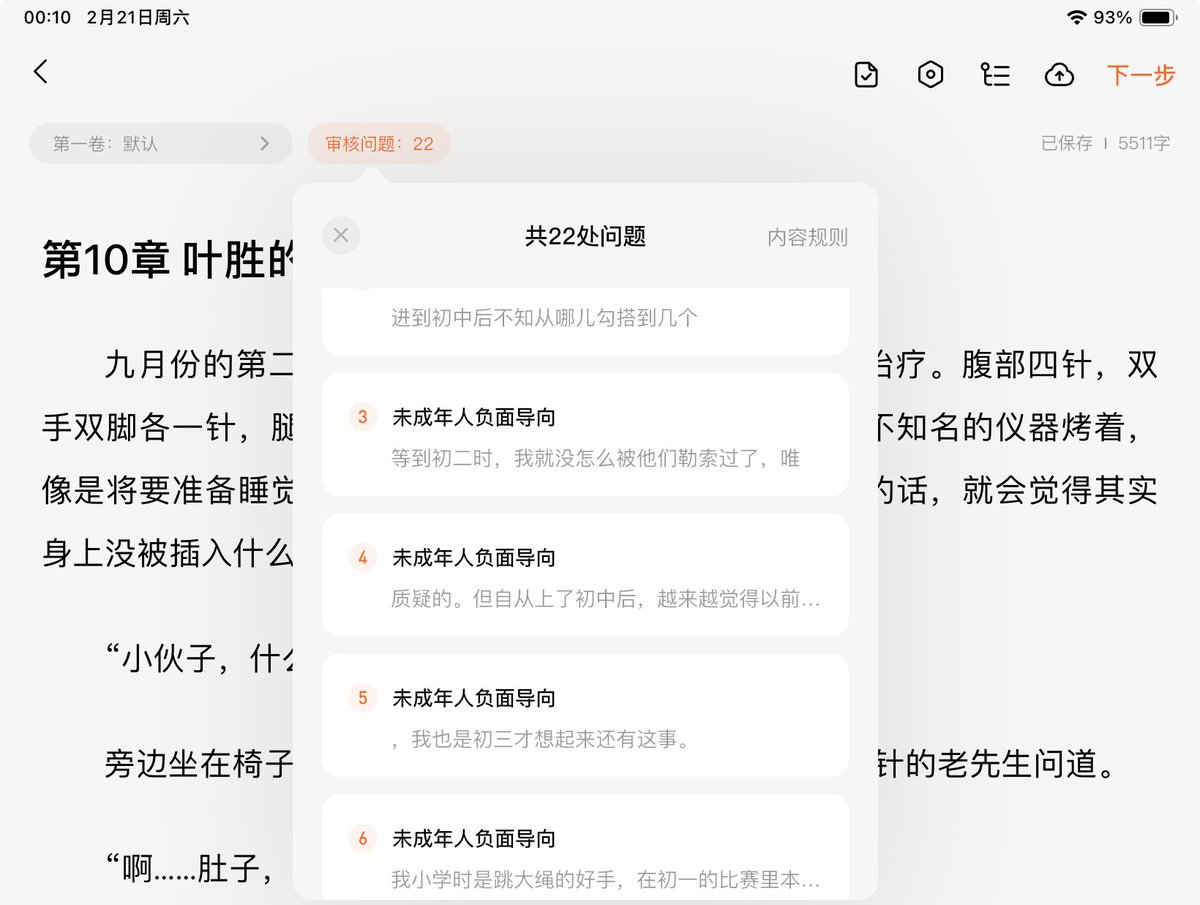Click the dialogue line “啊……肚子
This screenshot has width=1200, height=905.
tap(190, 868)
